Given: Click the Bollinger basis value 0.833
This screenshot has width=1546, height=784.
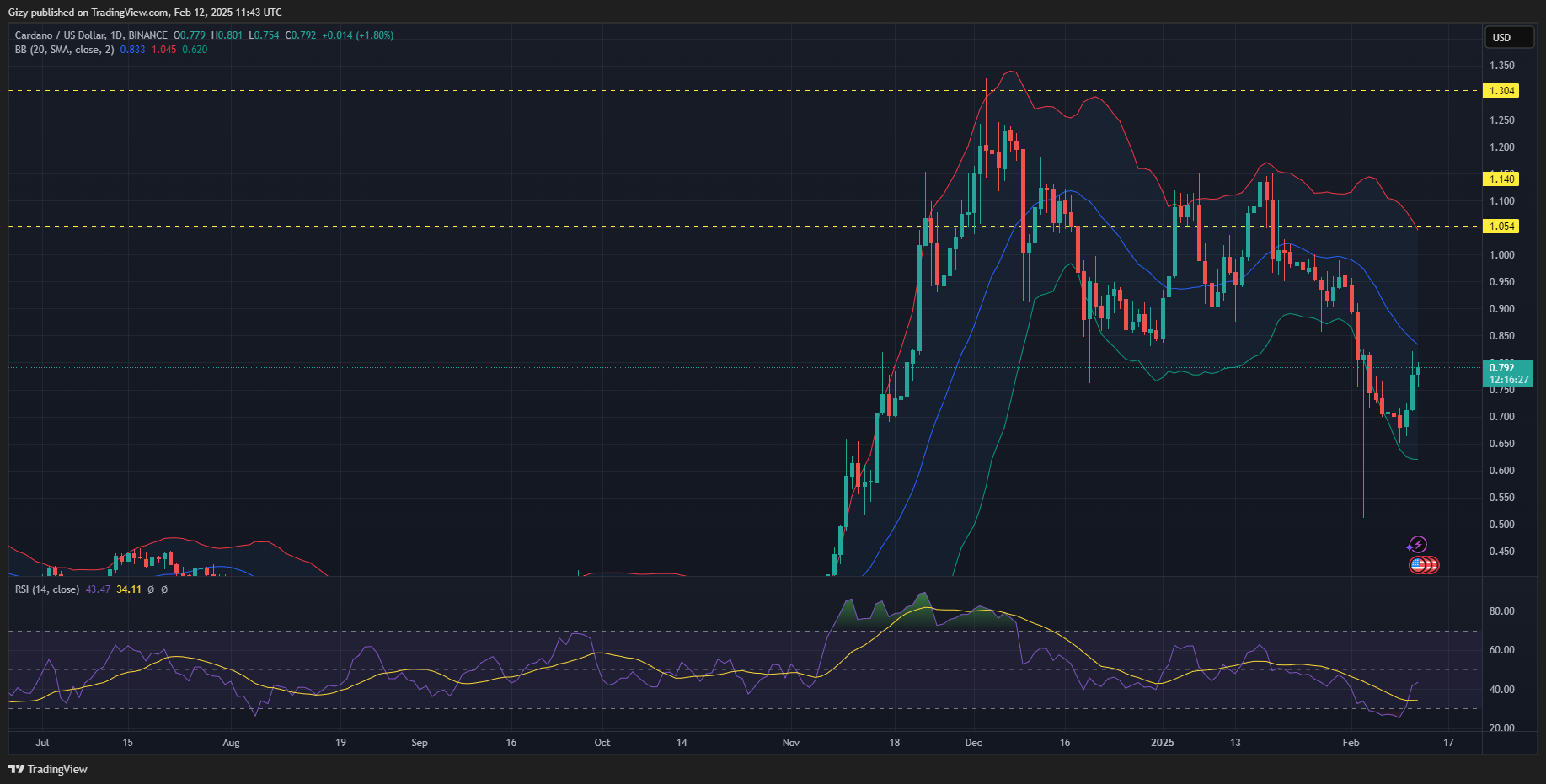Looking at the screenshot, I should click(x=132, y=50).
